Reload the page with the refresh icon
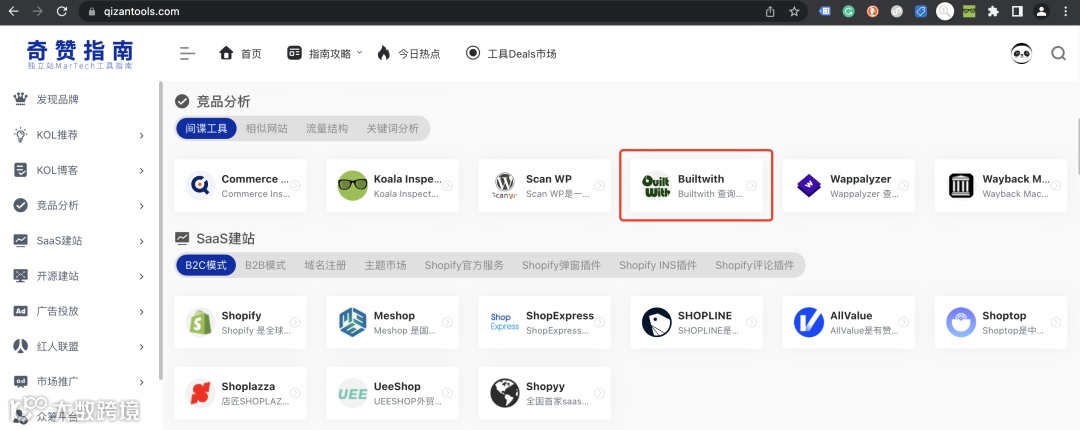Image resolution: width=1080 pixels, height=430 pixels. [62, 11]
